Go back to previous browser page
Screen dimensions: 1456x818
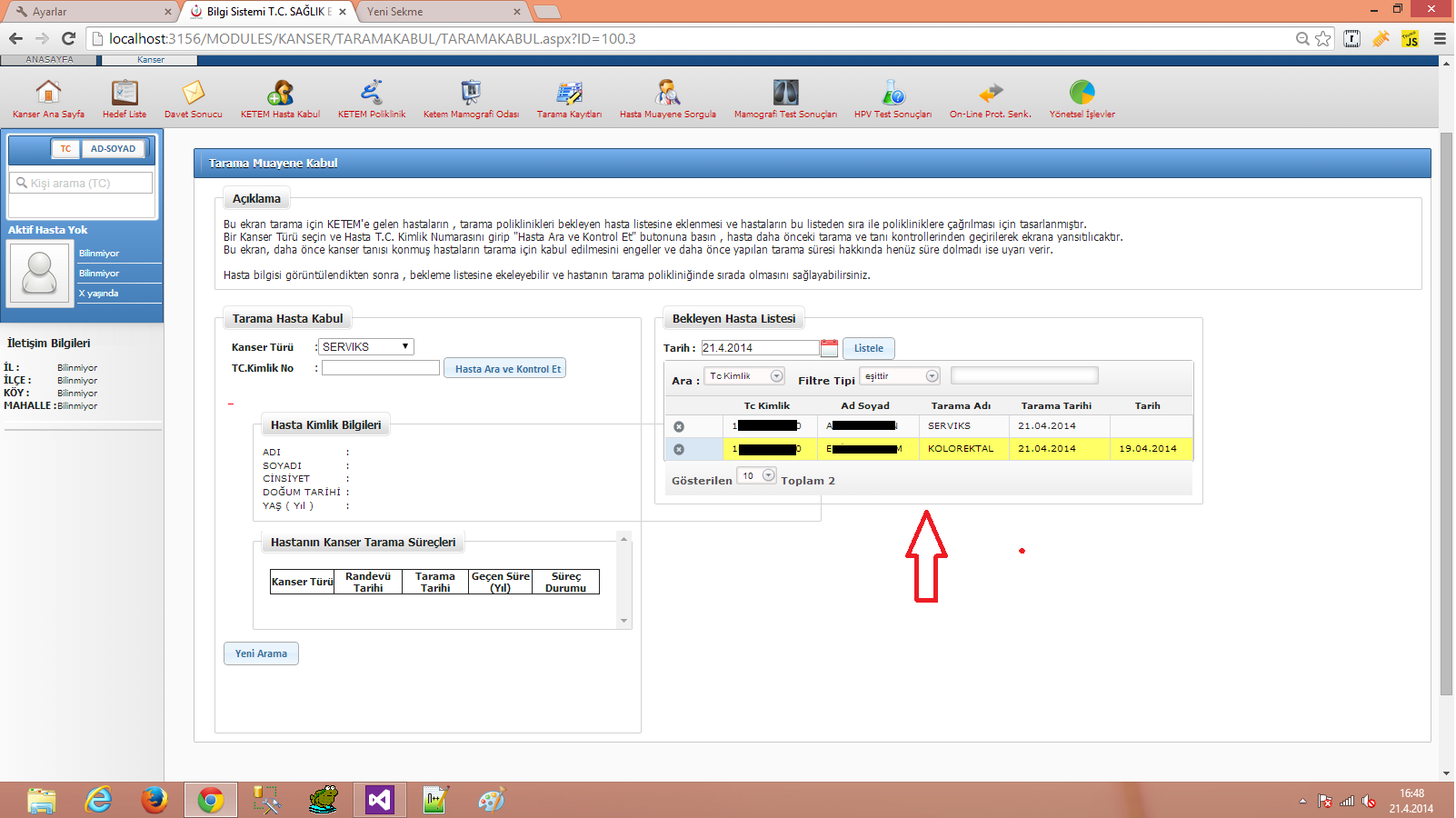pos(15,38)
